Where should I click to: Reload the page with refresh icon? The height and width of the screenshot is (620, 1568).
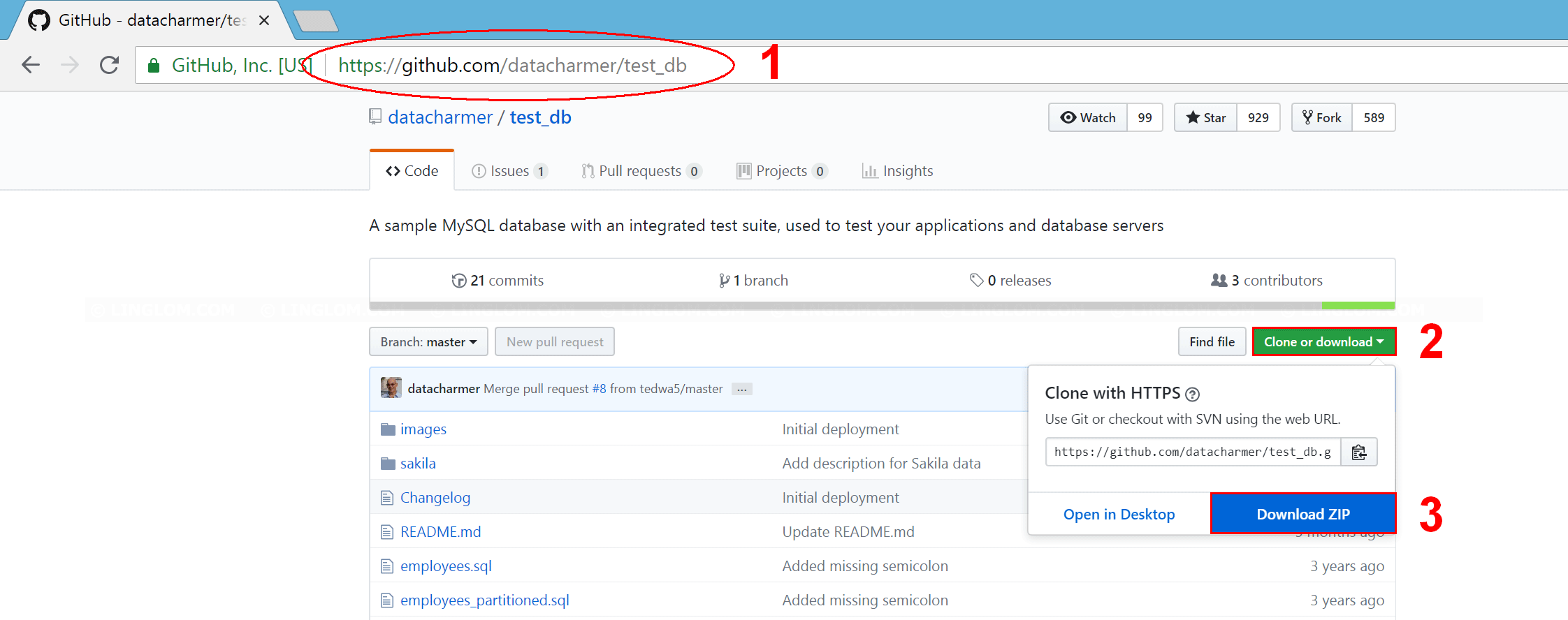tap(109, 65)
